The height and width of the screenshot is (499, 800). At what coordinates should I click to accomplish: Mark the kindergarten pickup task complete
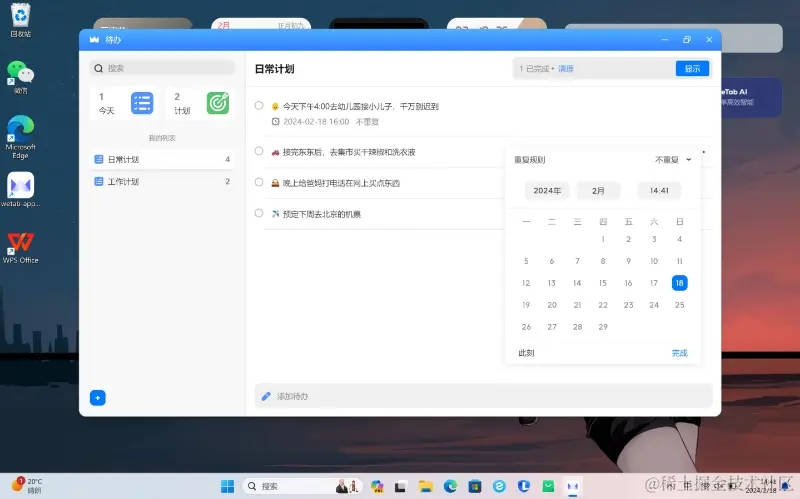tap(259, 106)
